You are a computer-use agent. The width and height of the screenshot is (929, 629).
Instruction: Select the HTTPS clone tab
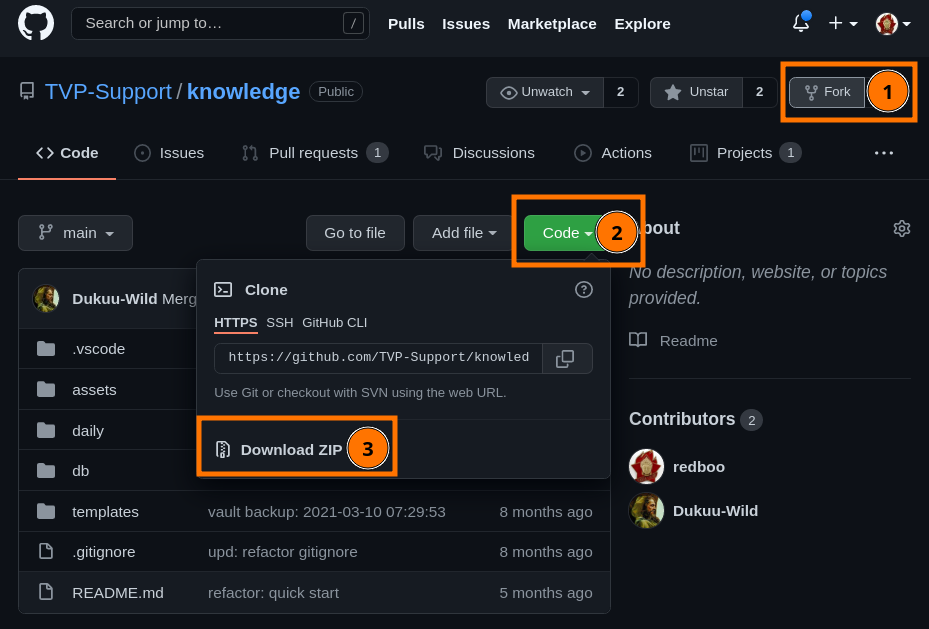(235, 323)
